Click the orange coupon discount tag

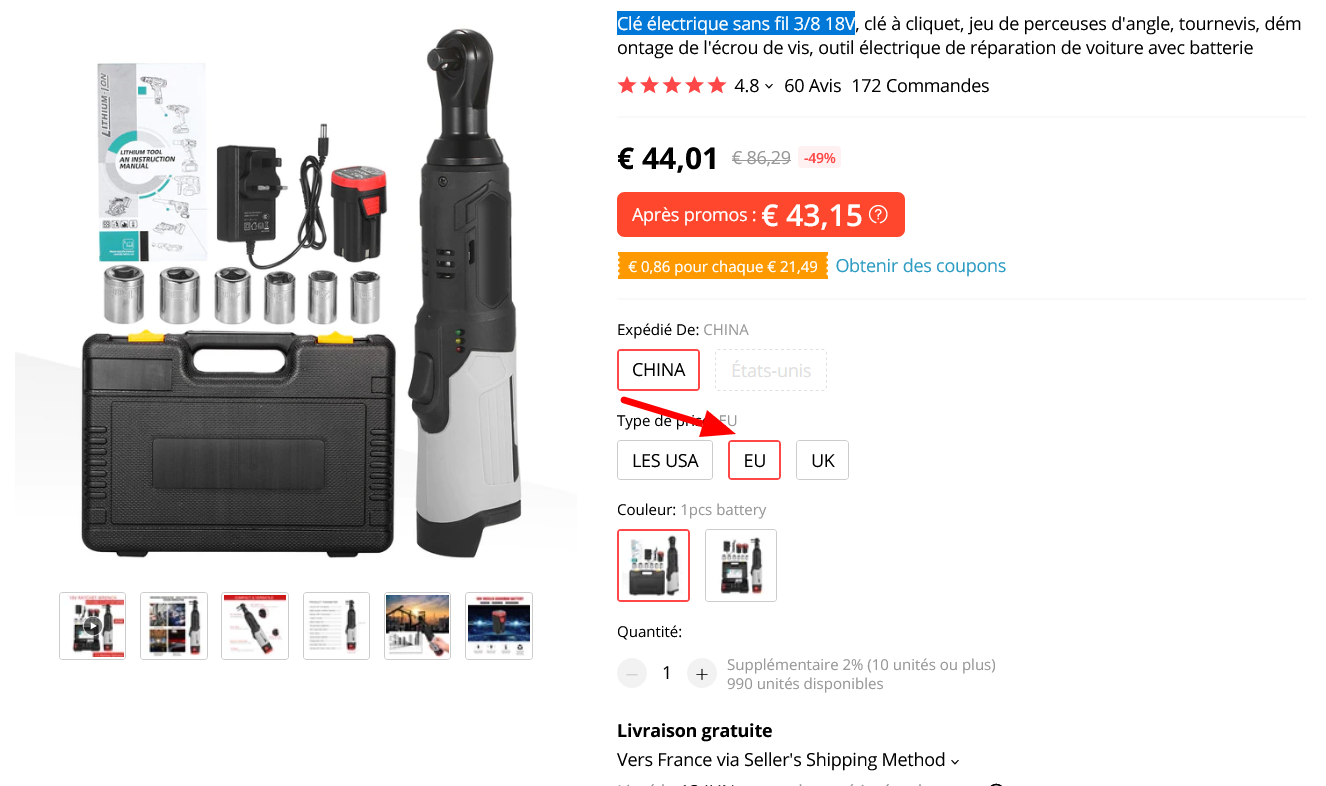coord(722,266)
